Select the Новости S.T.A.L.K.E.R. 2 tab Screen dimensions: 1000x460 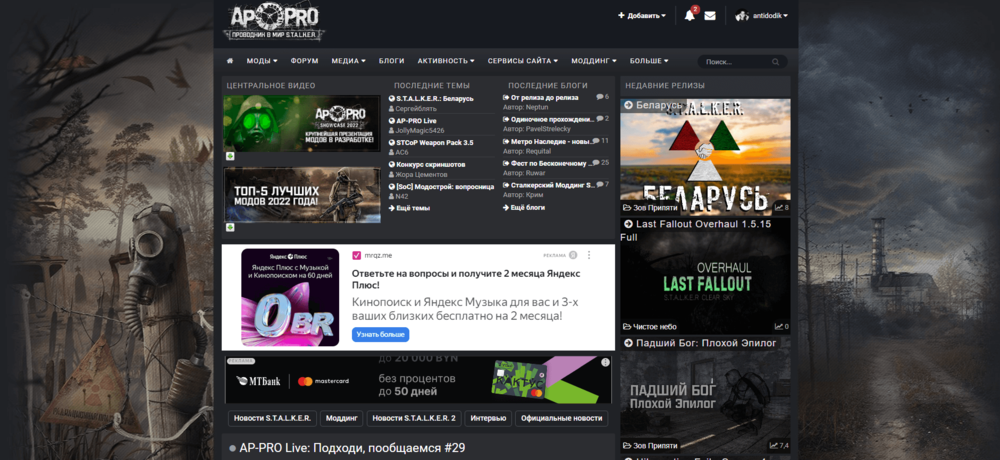coord(413,419)
